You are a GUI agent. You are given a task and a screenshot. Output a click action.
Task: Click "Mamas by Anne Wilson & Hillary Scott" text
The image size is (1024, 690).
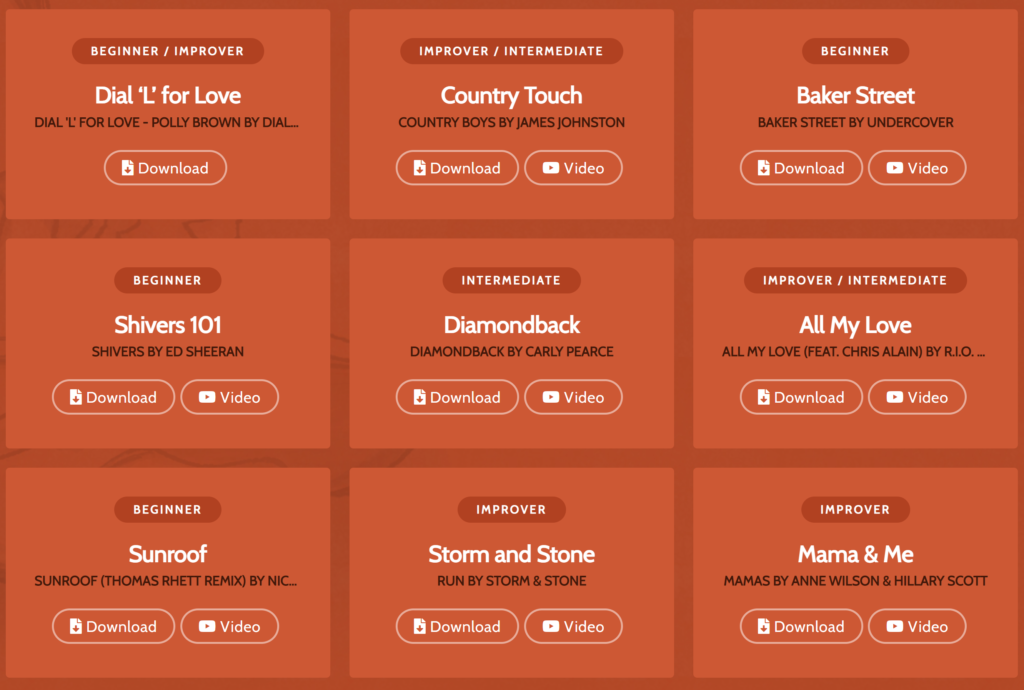856,580
